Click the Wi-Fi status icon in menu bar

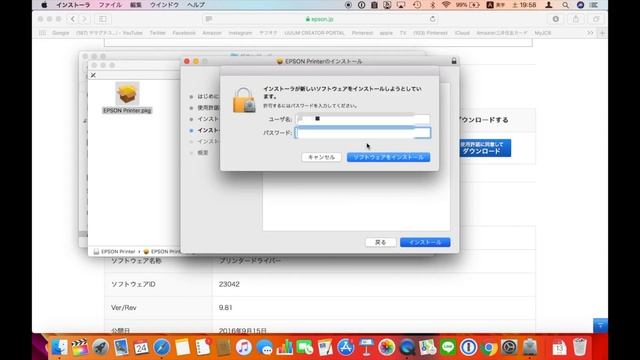click(446, 5)
